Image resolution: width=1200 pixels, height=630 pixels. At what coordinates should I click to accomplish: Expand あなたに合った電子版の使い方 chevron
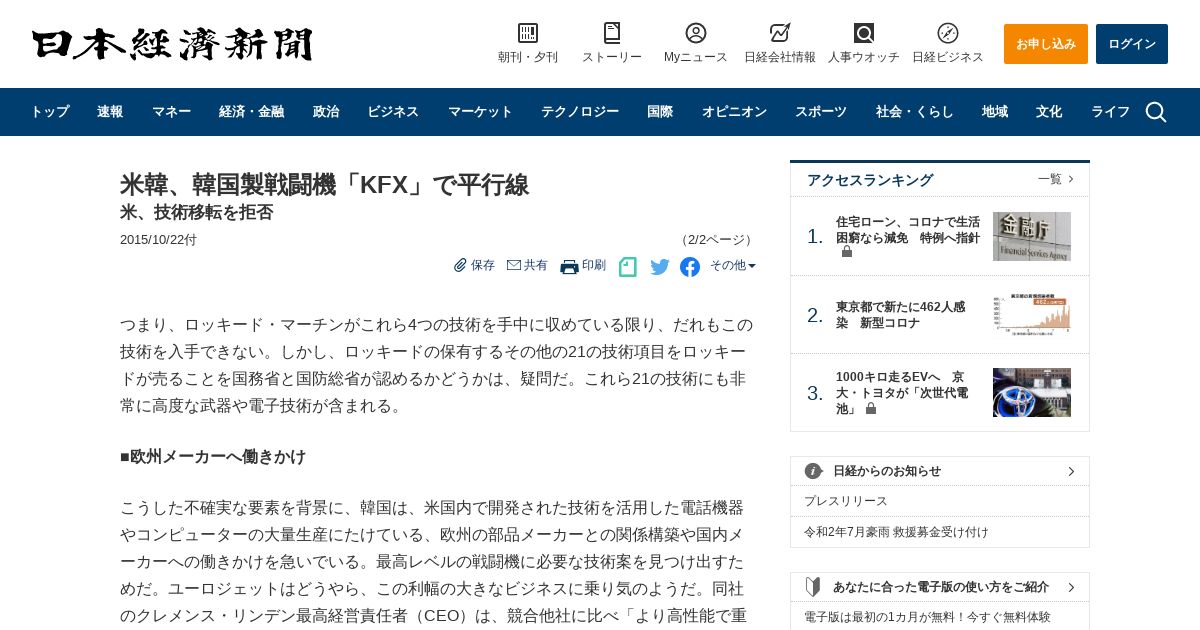[1071, 587]
